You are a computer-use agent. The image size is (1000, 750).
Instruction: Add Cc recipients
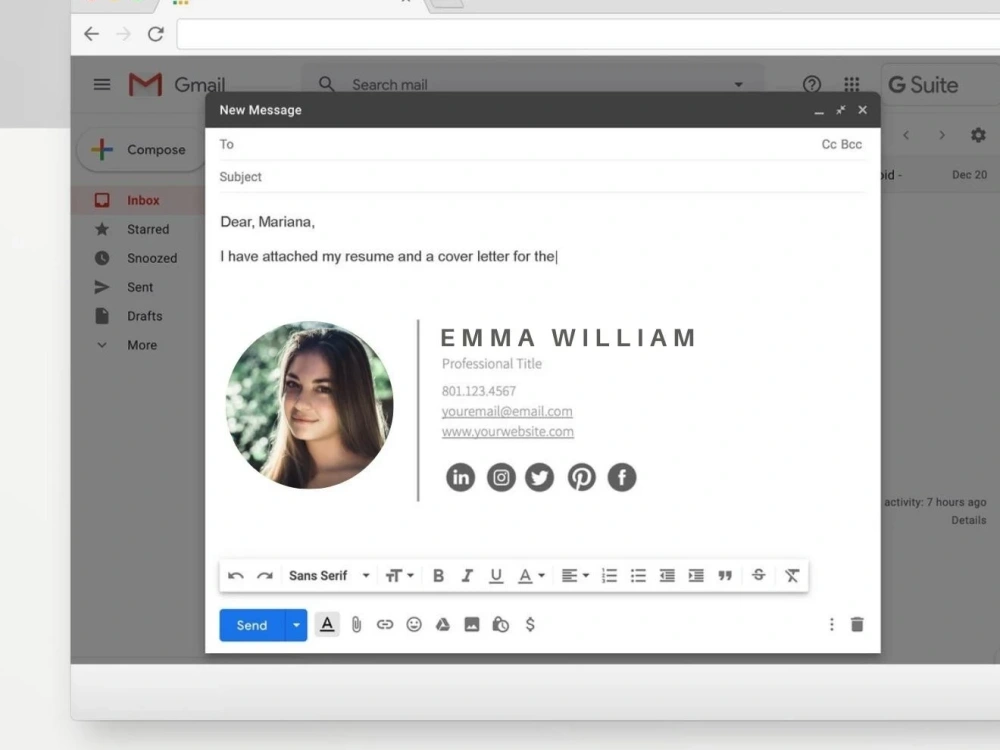[829, 144]
